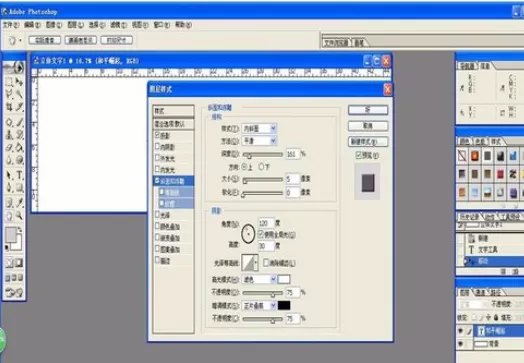
Task: Confirm dialog with the 好 (OK) button
Action: [x=368, y=110]
